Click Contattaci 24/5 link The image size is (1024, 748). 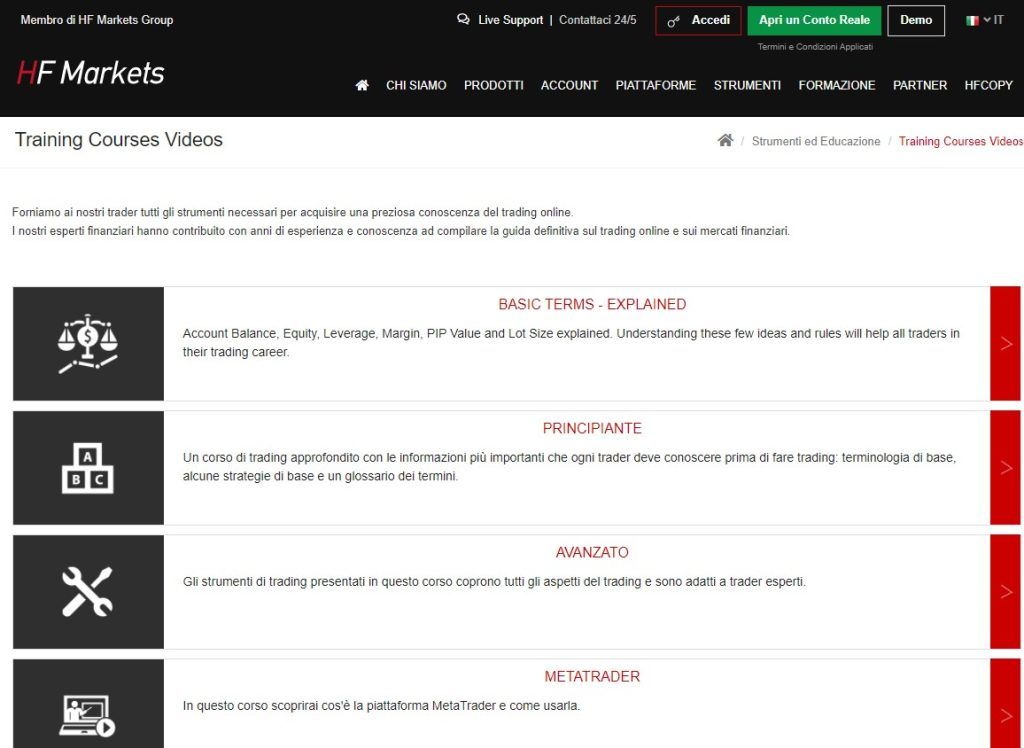[x=598, y=20]
